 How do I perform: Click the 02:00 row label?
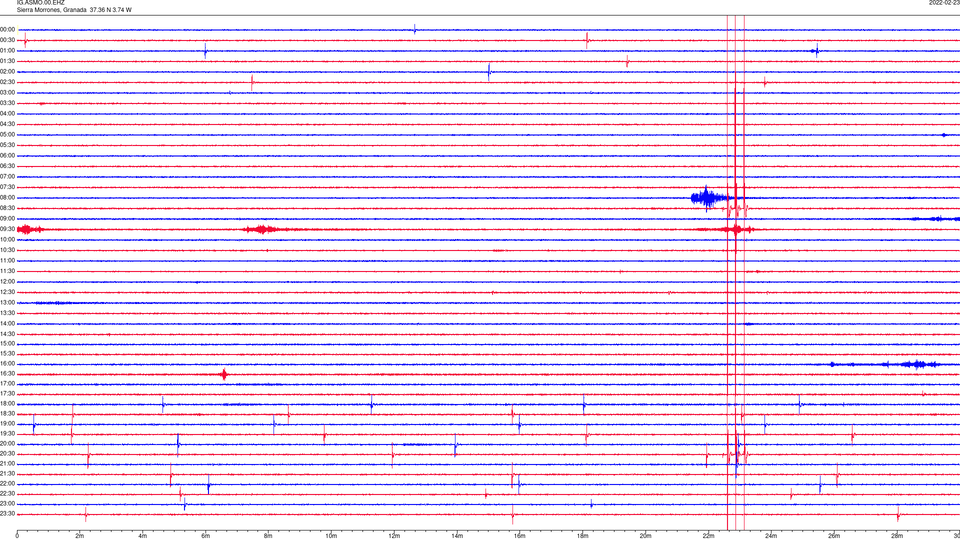pyautogui.click(x=7, y=72)
